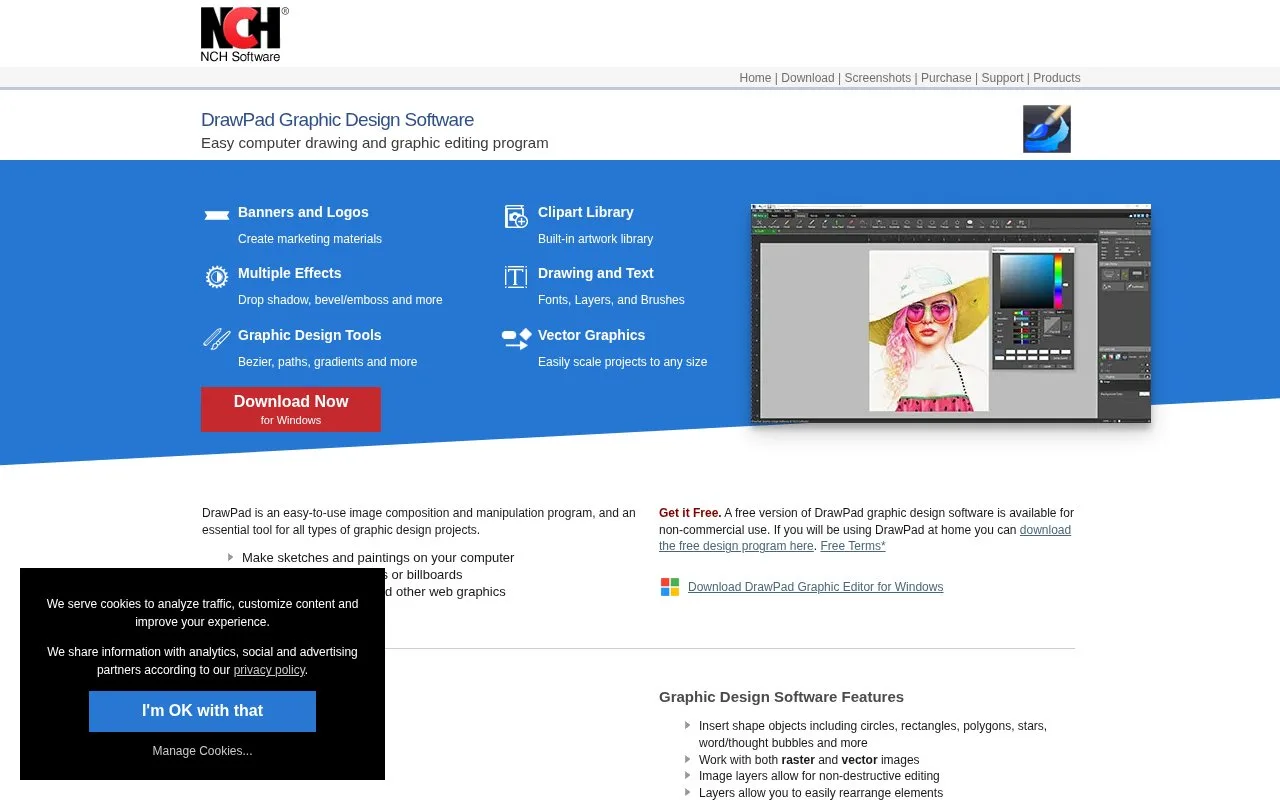Click the Drawing and Text T icon

pyautogui.click(x=516, y=277)
